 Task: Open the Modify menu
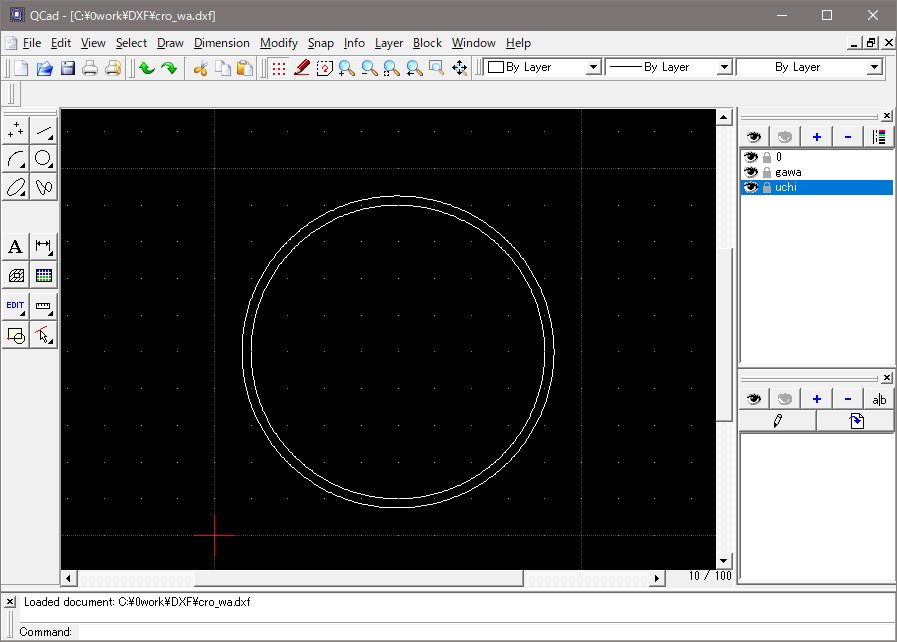pos(278,43)
